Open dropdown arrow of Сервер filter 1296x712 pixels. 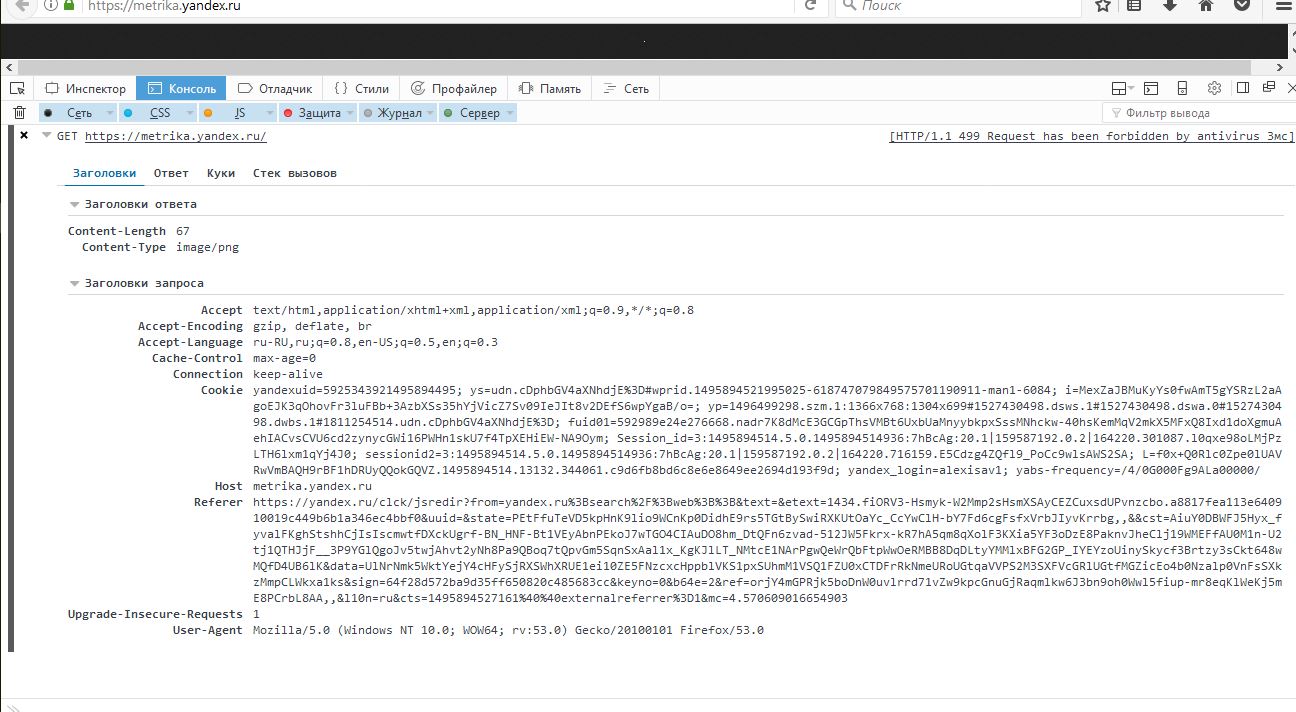[511, 113]
